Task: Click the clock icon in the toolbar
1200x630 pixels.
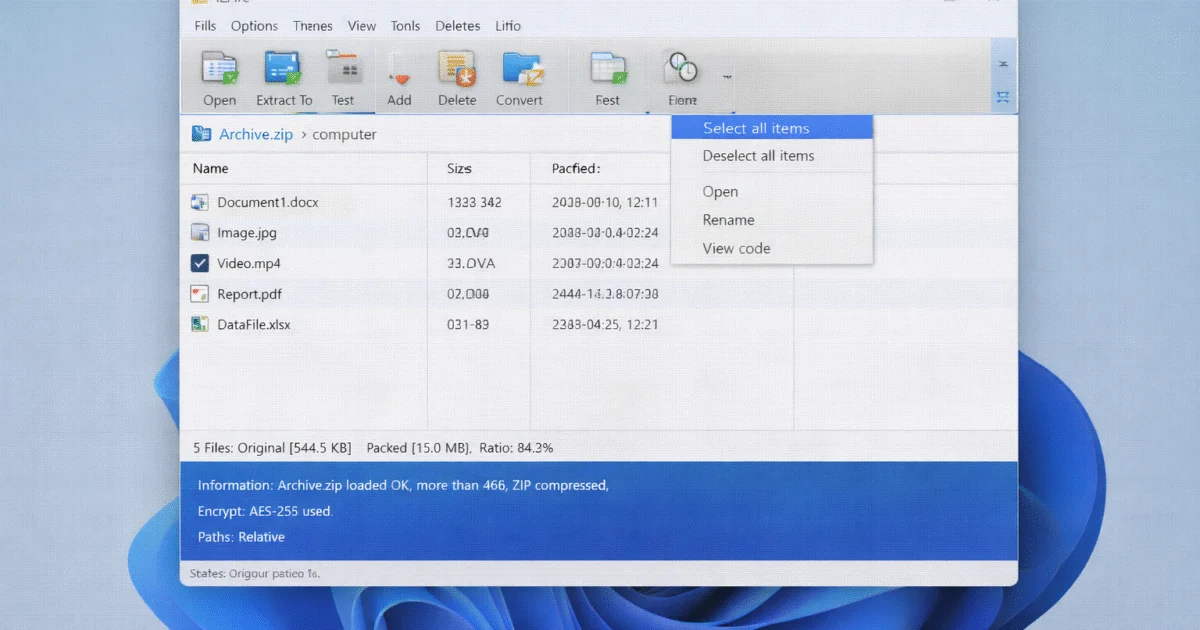Action: [682, 68]
